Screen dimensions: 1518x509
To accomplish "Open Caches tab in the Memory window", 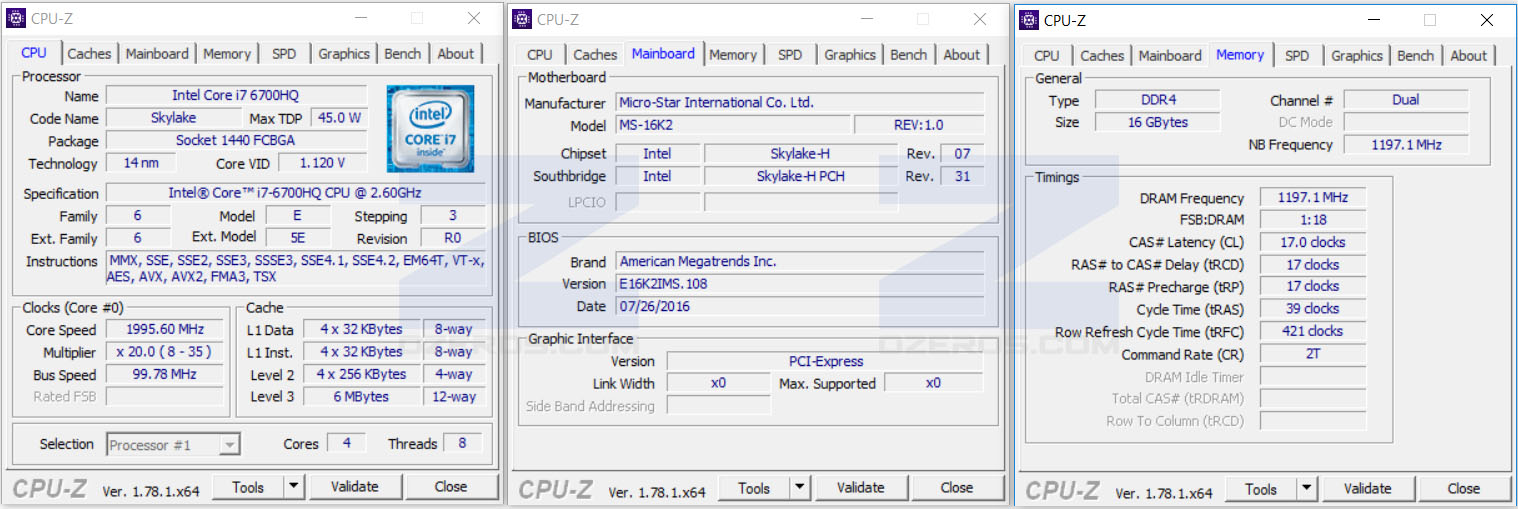I will (x=1102, y=56).
